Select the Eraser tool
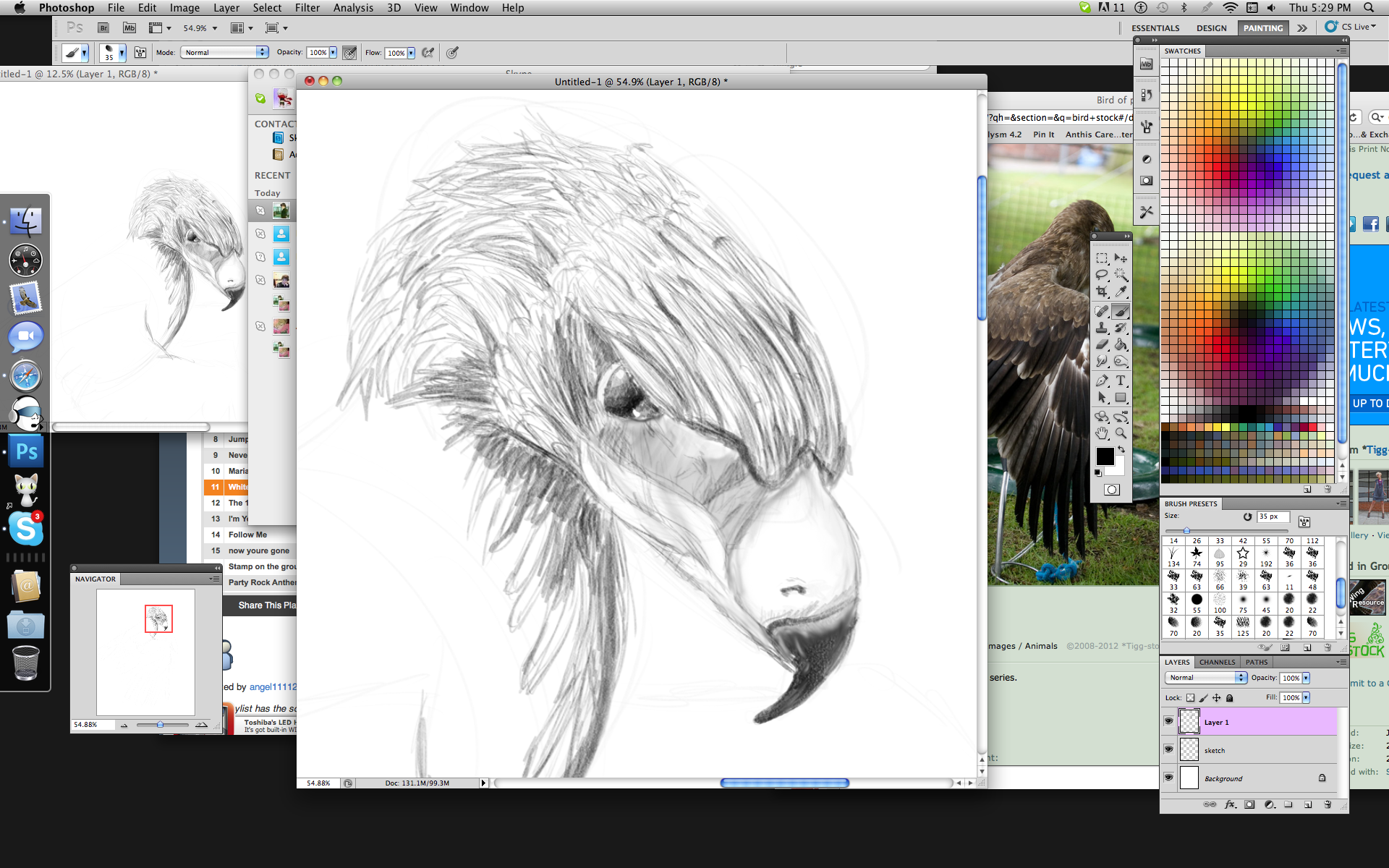Viewport: 1389px width, 868px height. [x=1102, y=344]
